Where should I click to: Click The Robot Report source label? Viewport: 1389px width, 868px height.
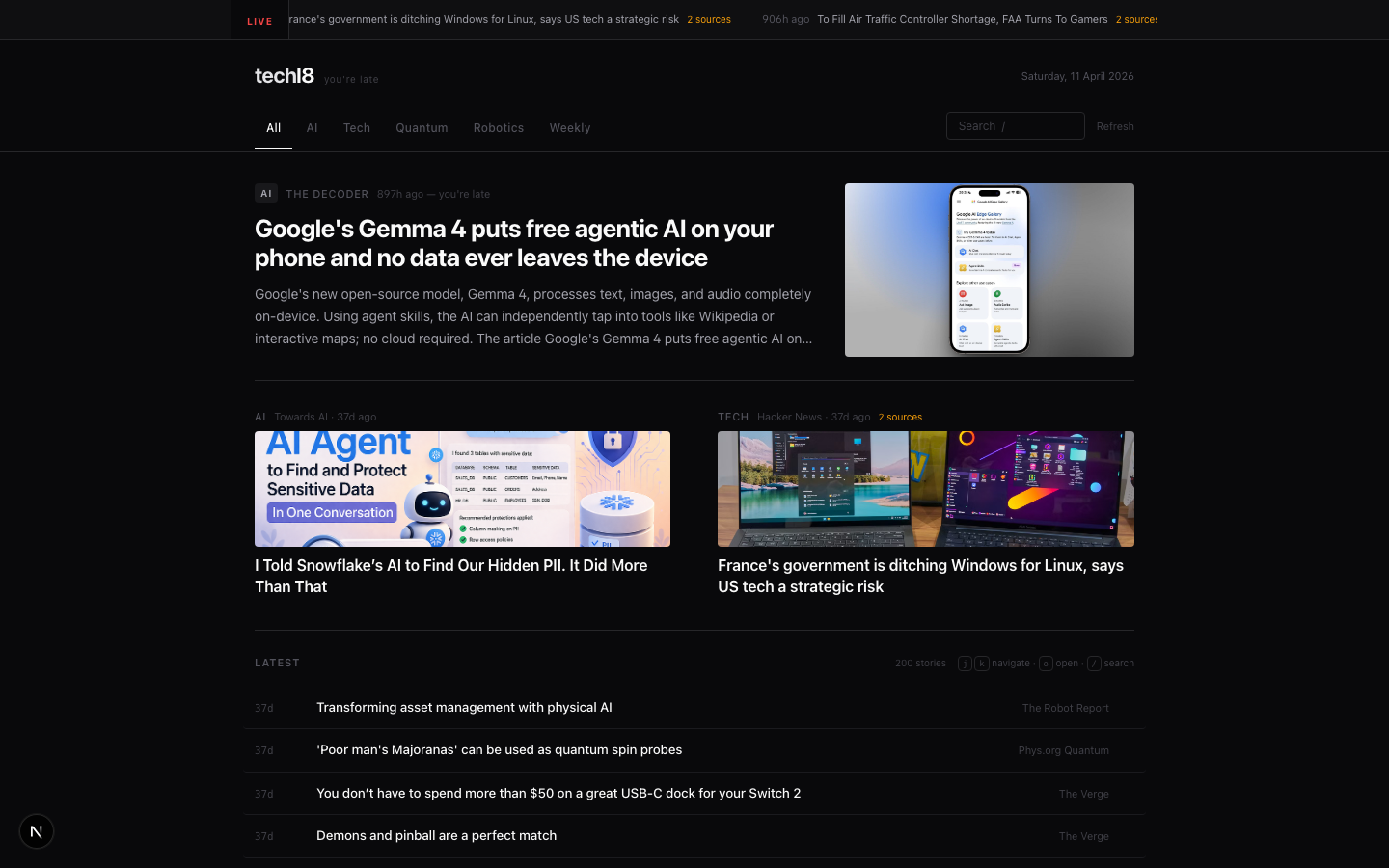1065,708
